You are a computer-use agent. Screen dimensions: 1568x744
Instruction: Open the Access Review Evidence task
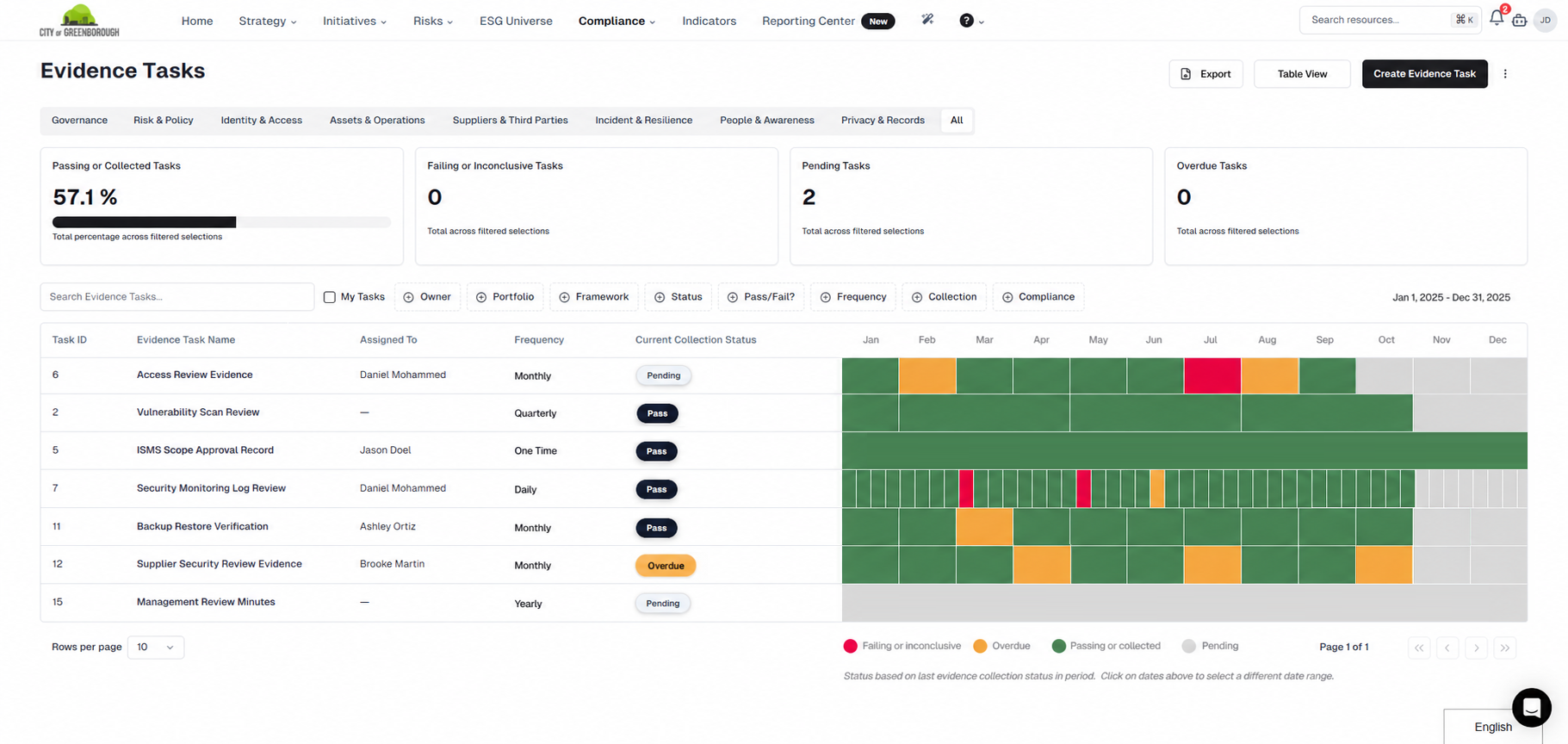click(195, 375)
